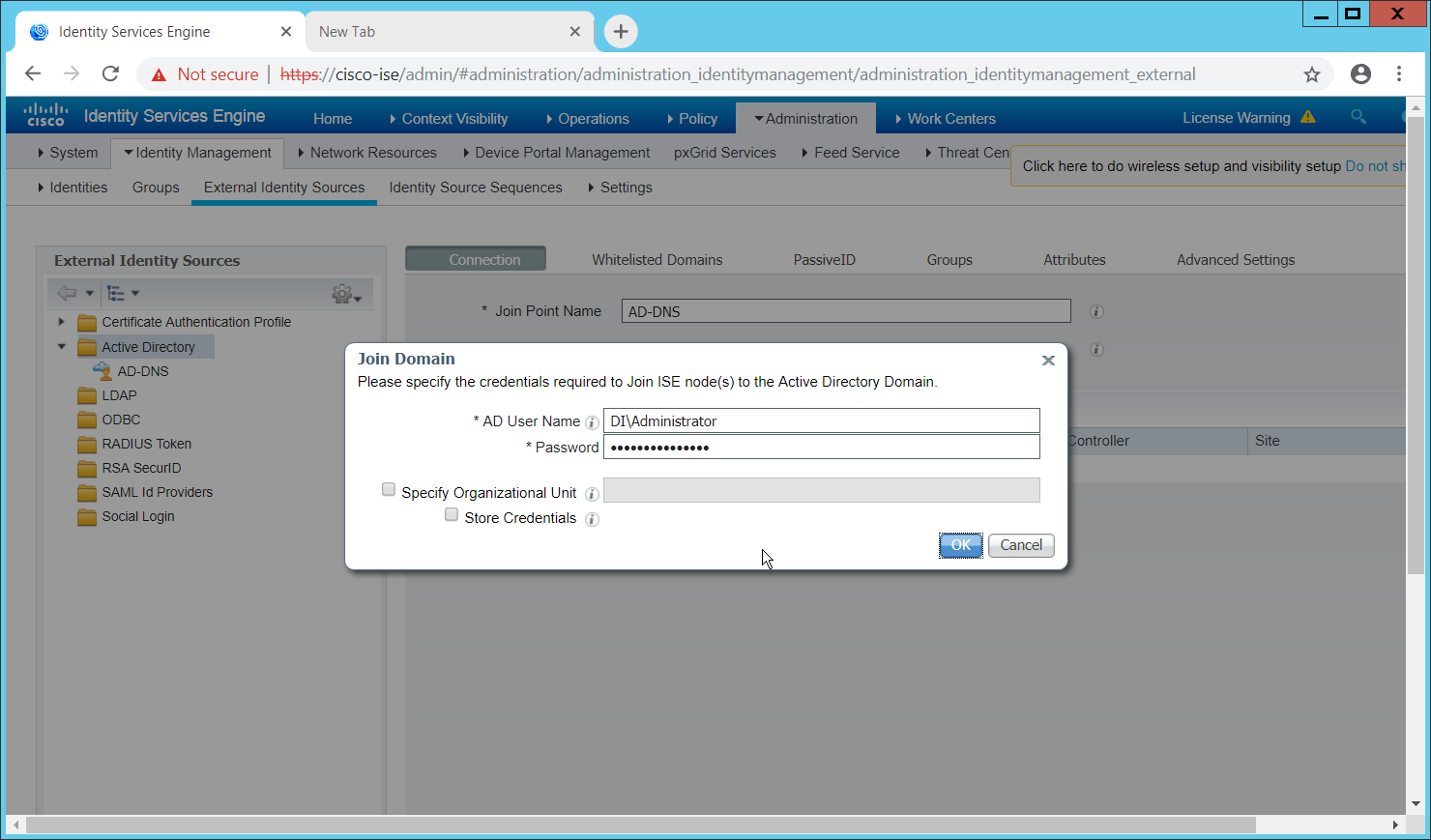
Task: Cancel the Join Domain dialog
Action: (x=1021, y=545)
